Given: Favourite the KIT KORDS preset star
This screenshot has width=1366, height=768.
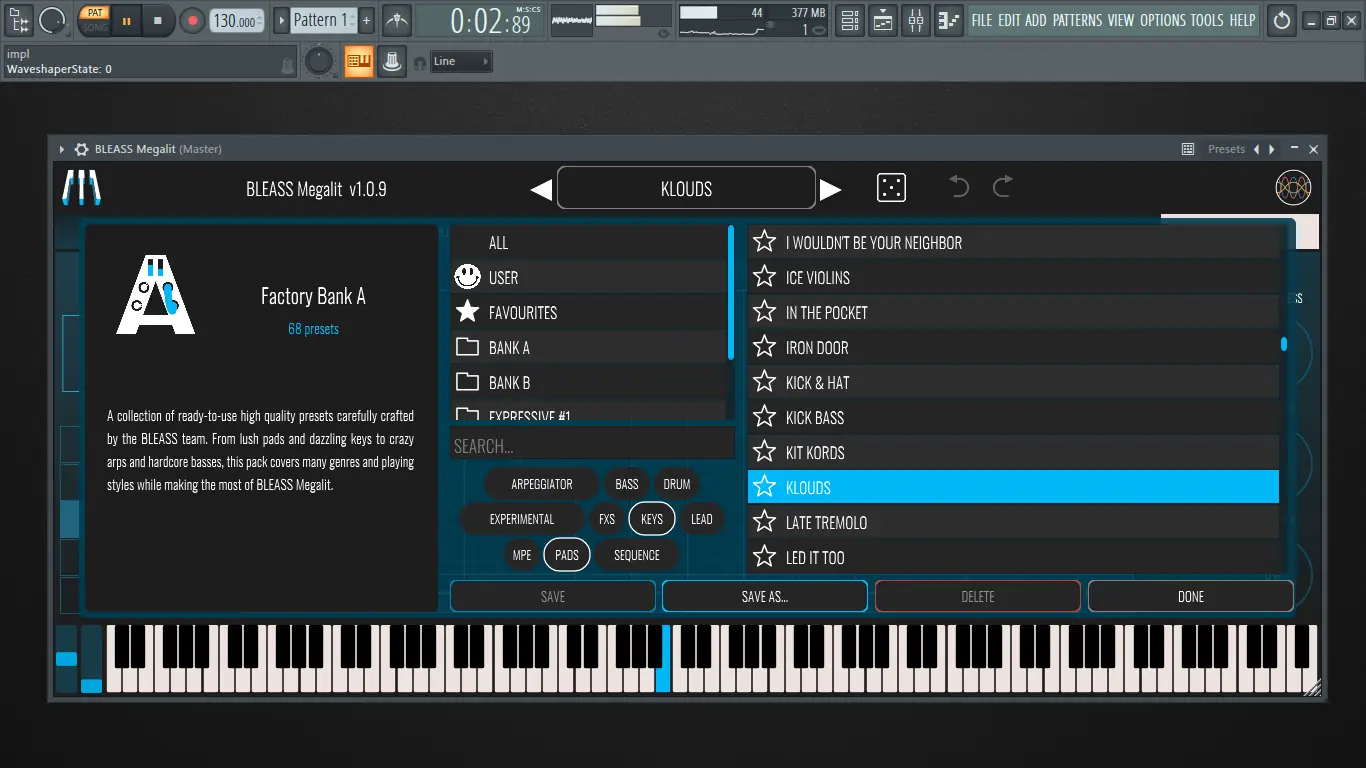Looking at the screenshot, I should (765, 452).
